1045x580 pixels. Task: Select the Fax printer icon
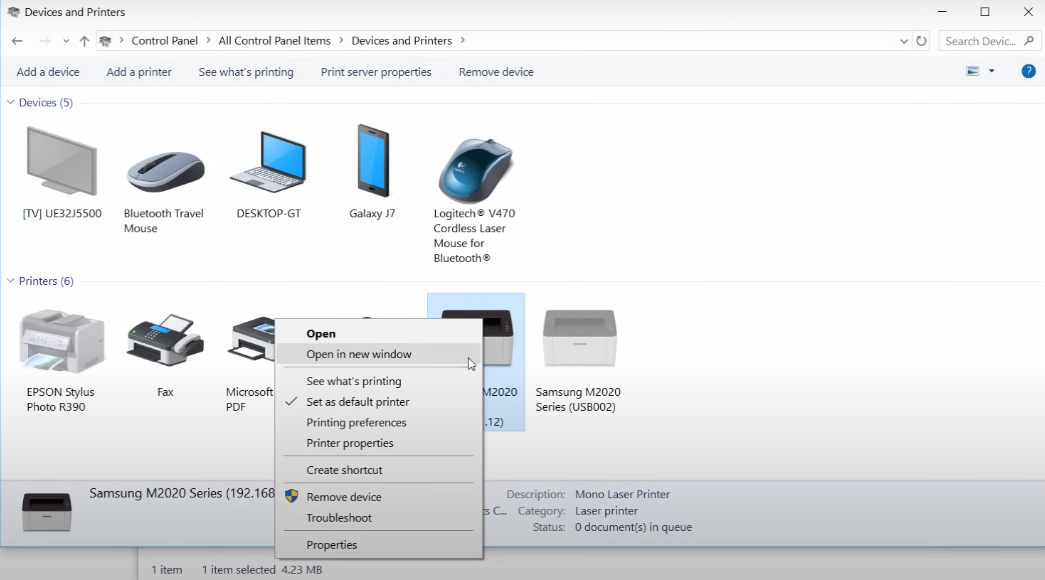point(165,341)
